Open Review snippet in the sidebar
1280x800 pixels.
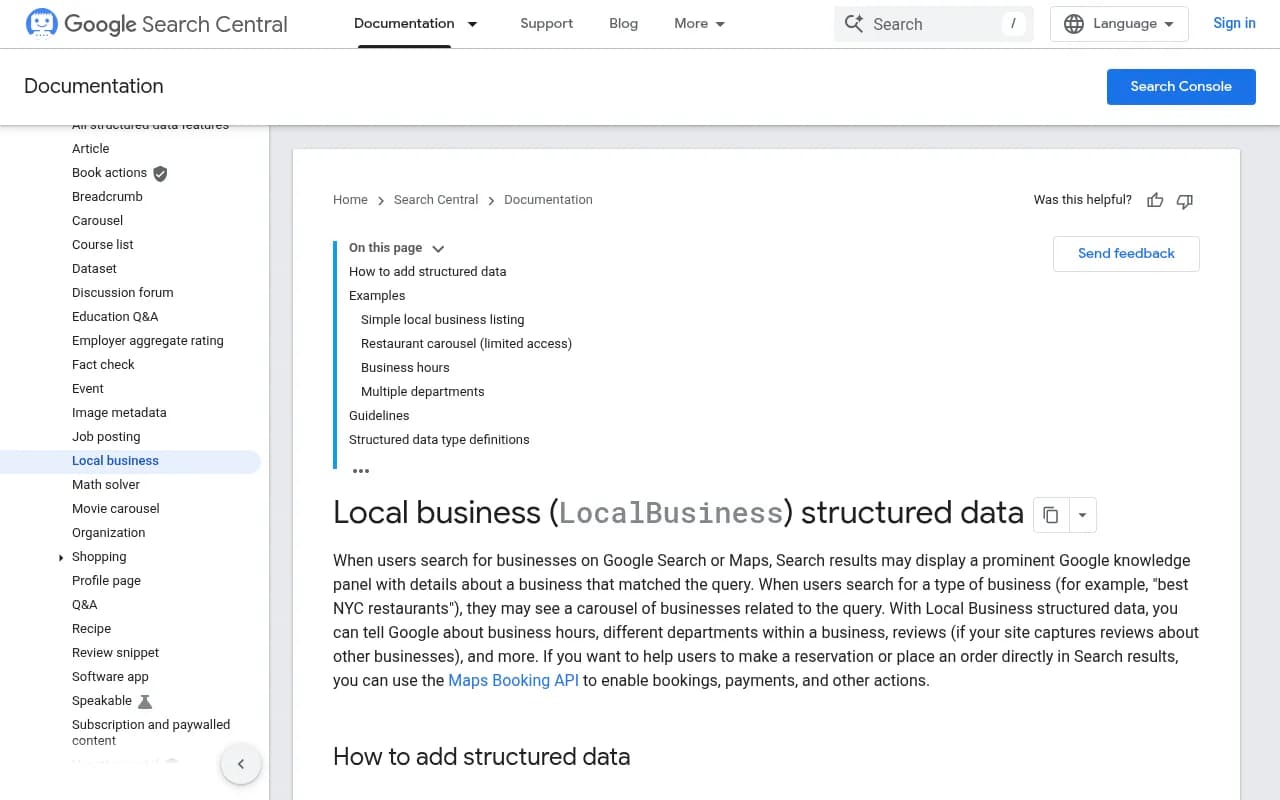point(115,653)
